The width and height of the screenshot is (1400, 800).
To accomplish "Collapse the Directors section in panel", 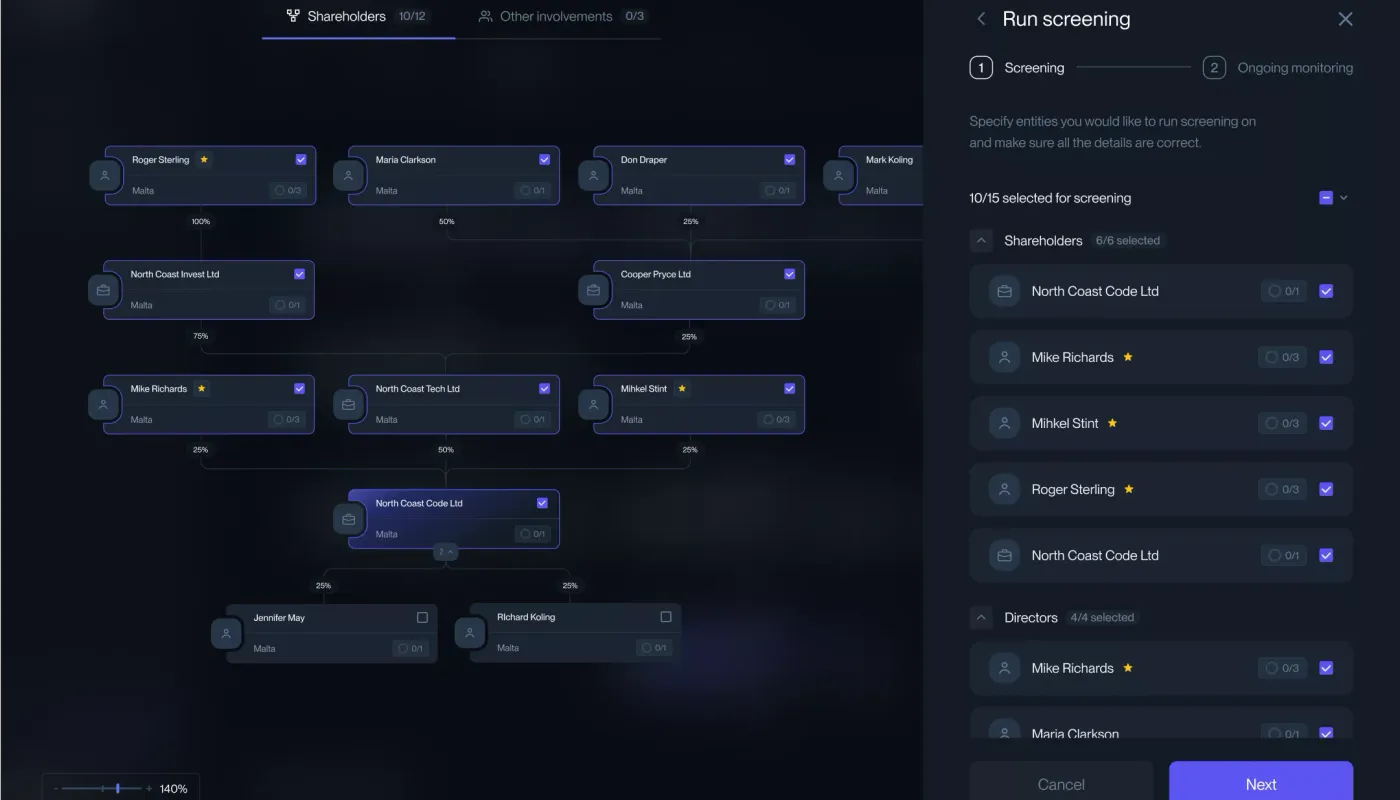I will click(981, 618).
